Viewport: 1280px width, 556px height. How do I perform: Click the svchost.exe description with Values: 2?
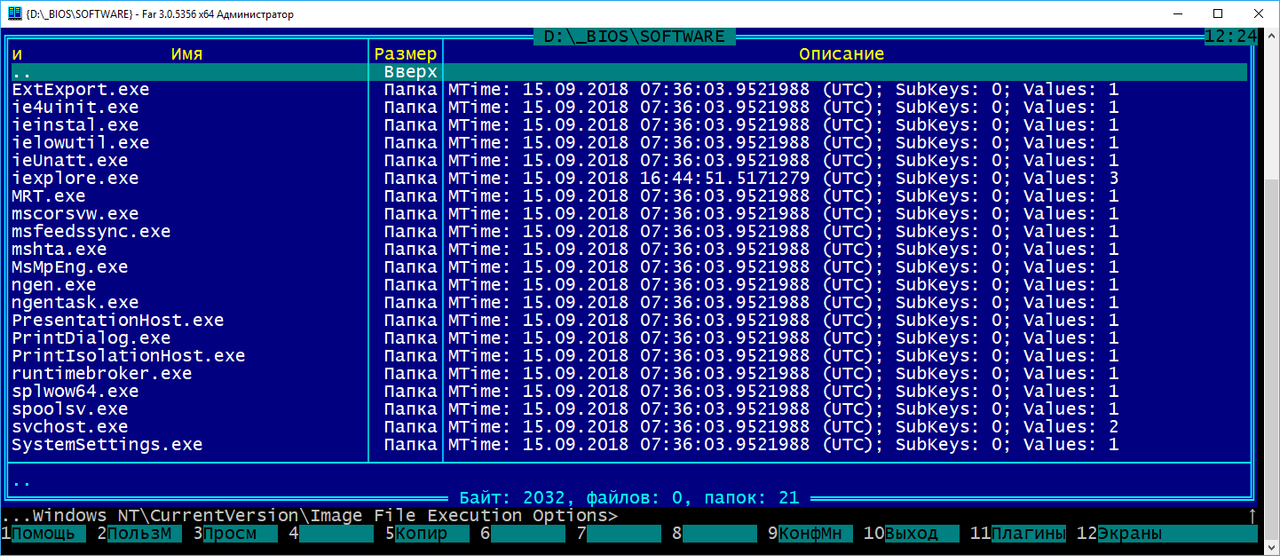pyautogui.click(x=783, y=427)
